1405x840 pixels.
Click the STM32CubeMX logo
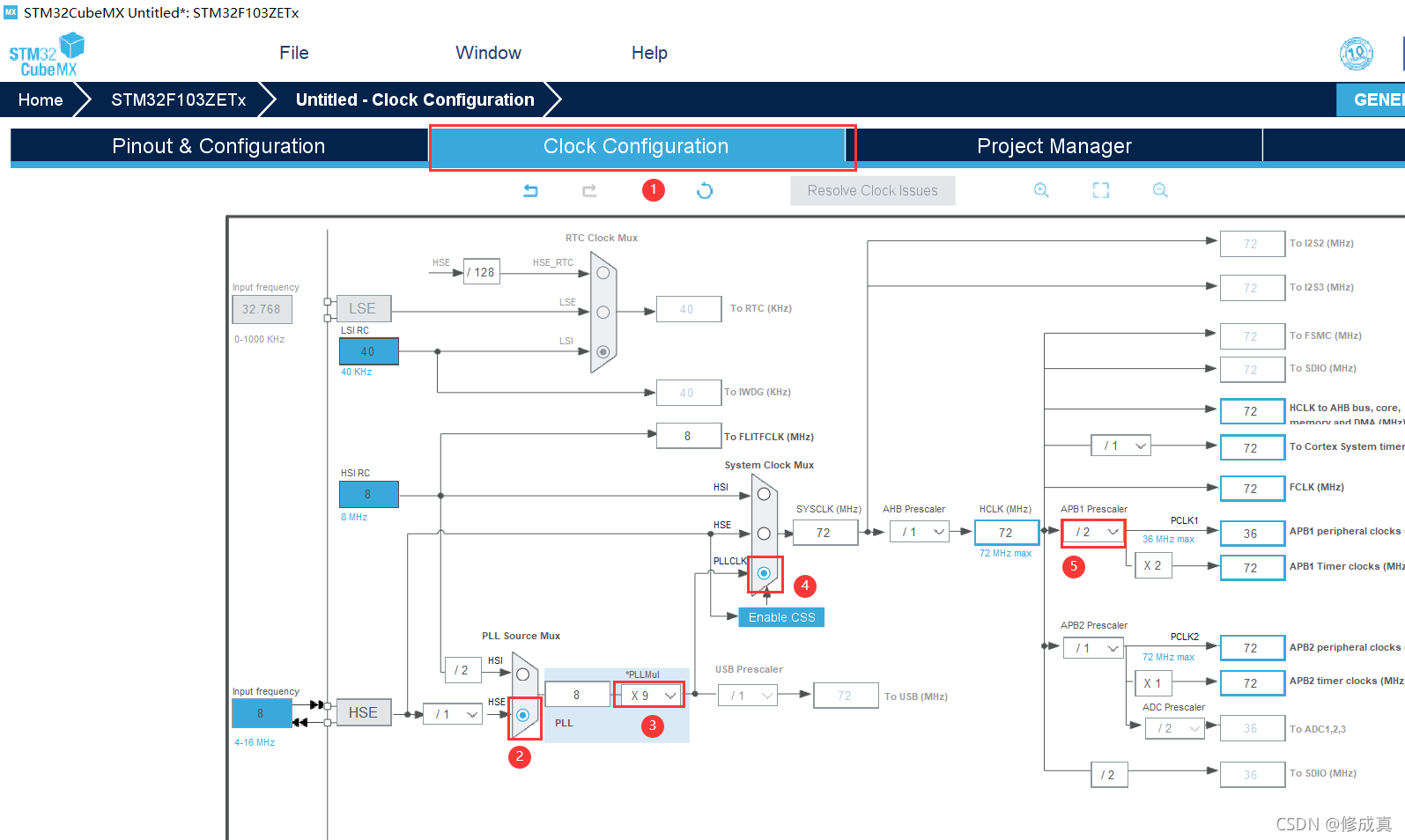point(47,55)
